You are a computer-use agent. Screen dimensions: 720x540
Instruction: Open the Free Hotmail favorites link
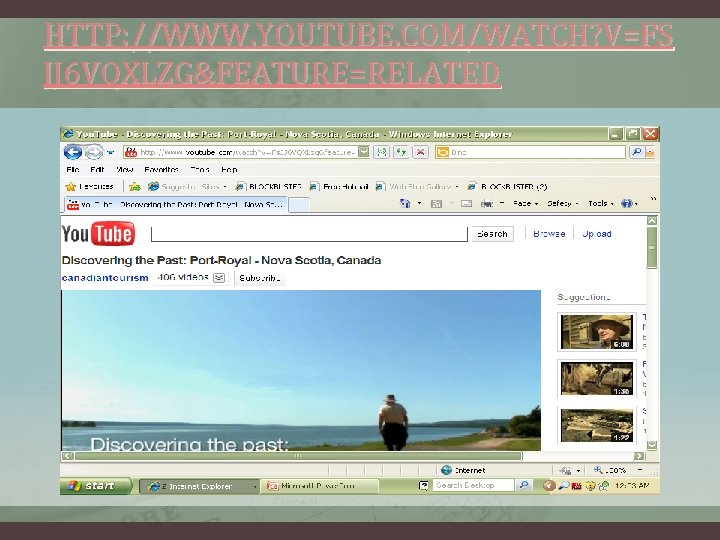[339, 186]
